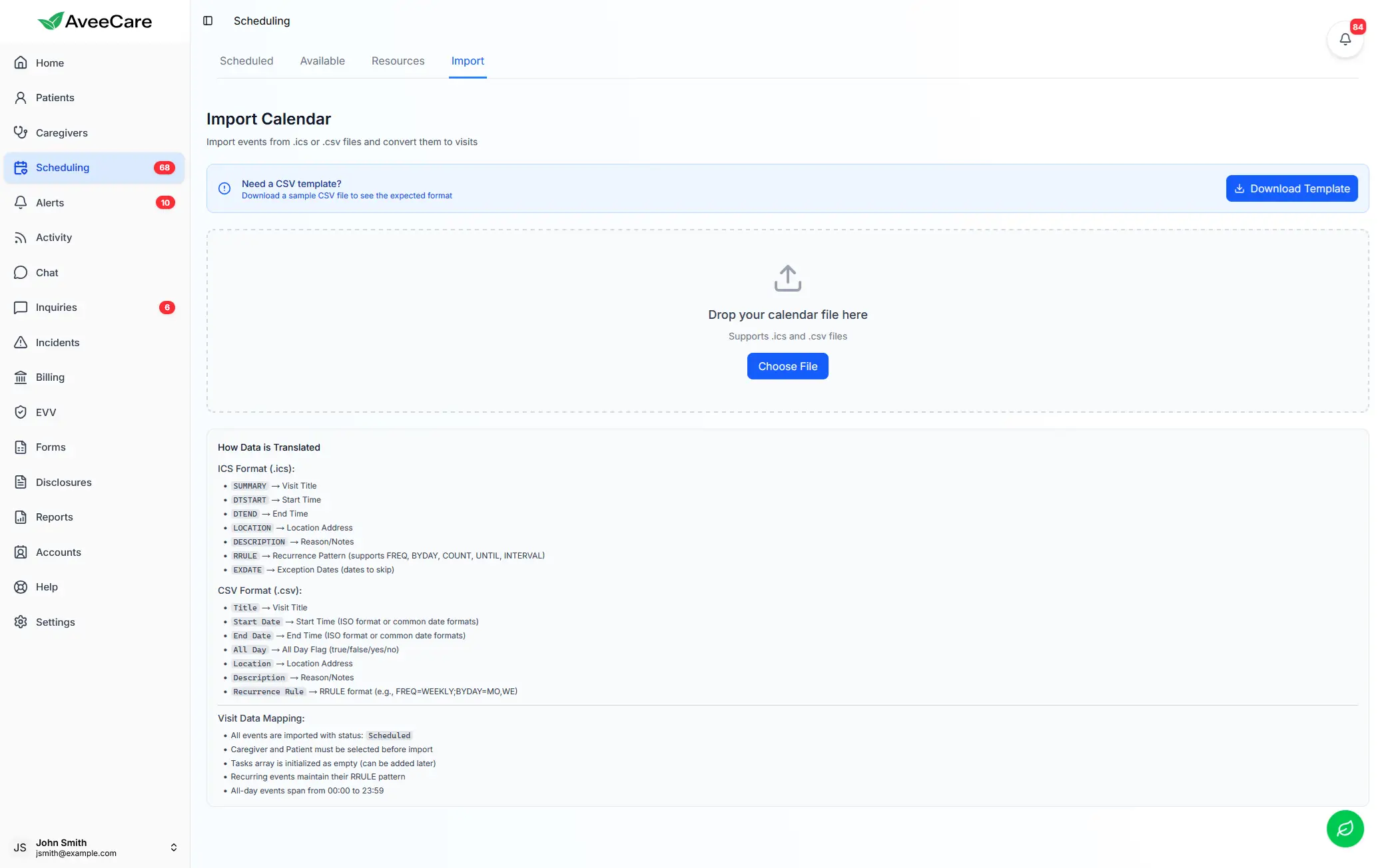The width and height of the screenshot is (1382, 868).
Task: Switch to the Resources tab
Action: (x=398, y=61)
